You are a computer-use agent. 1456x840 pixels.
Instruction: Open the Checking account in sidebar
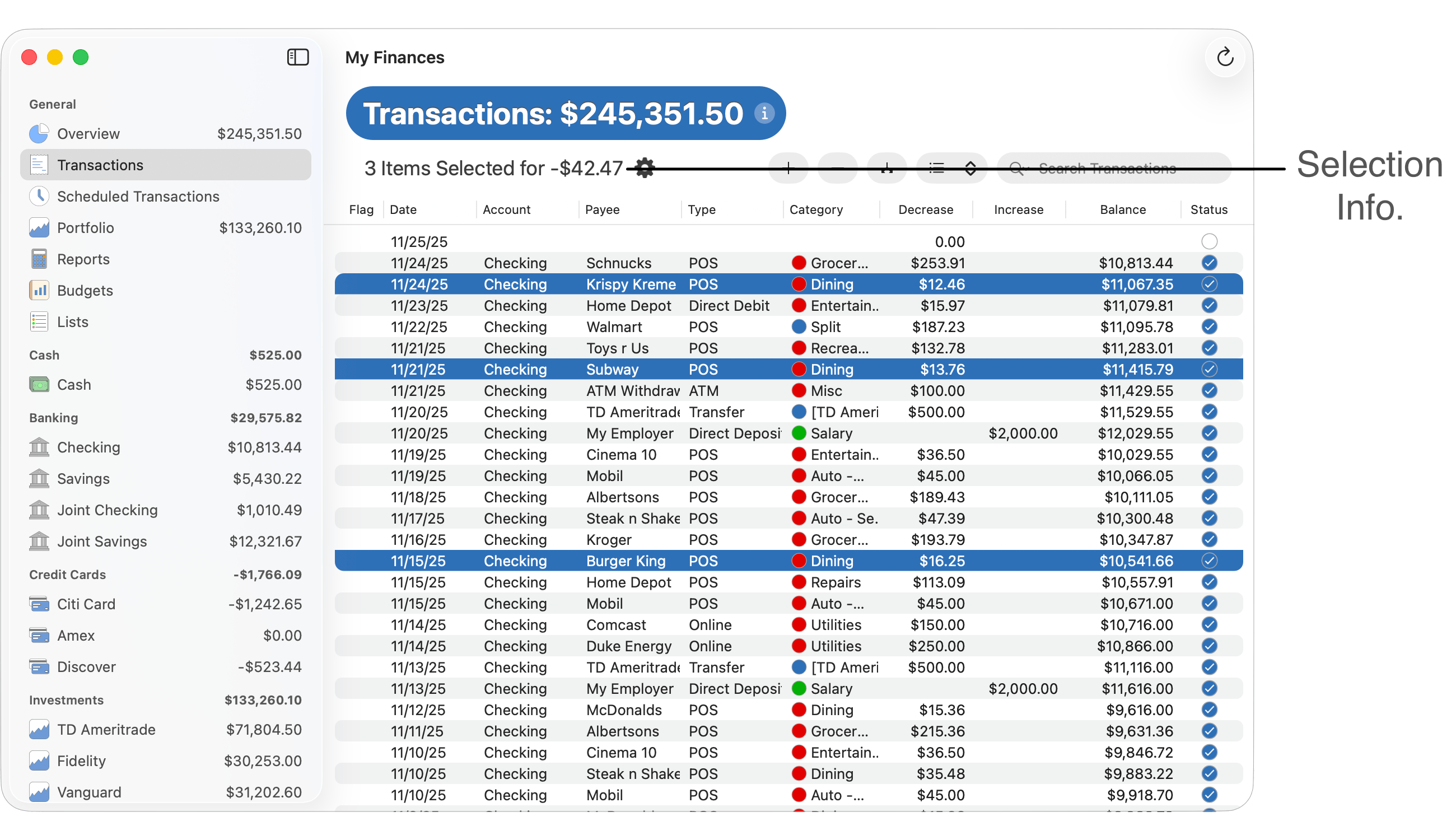coord(88,447)
